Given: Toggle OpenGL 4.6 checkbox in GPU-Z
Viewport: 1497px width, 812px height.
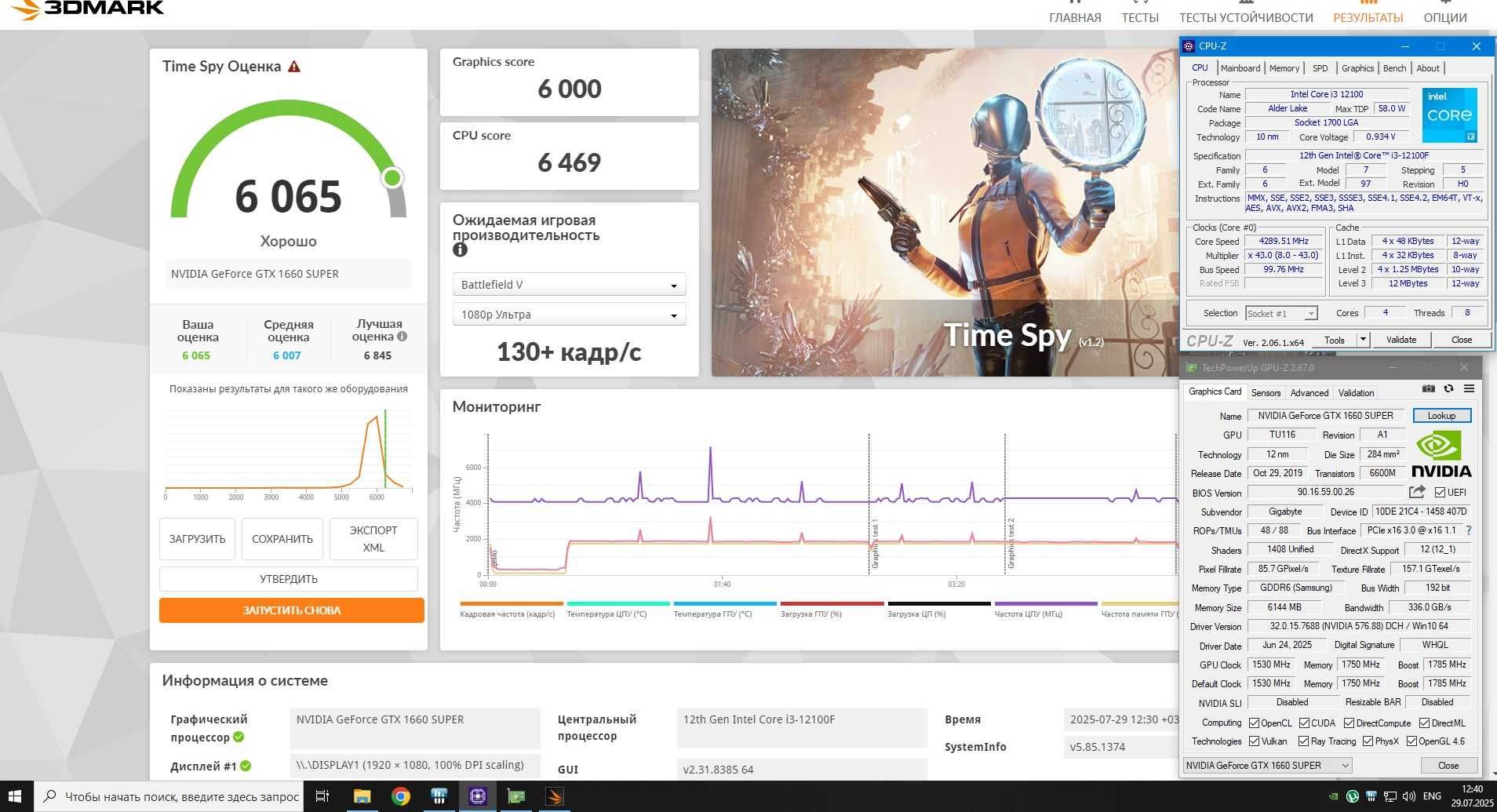Looking at the screenshot, I should pos(1411,741).
